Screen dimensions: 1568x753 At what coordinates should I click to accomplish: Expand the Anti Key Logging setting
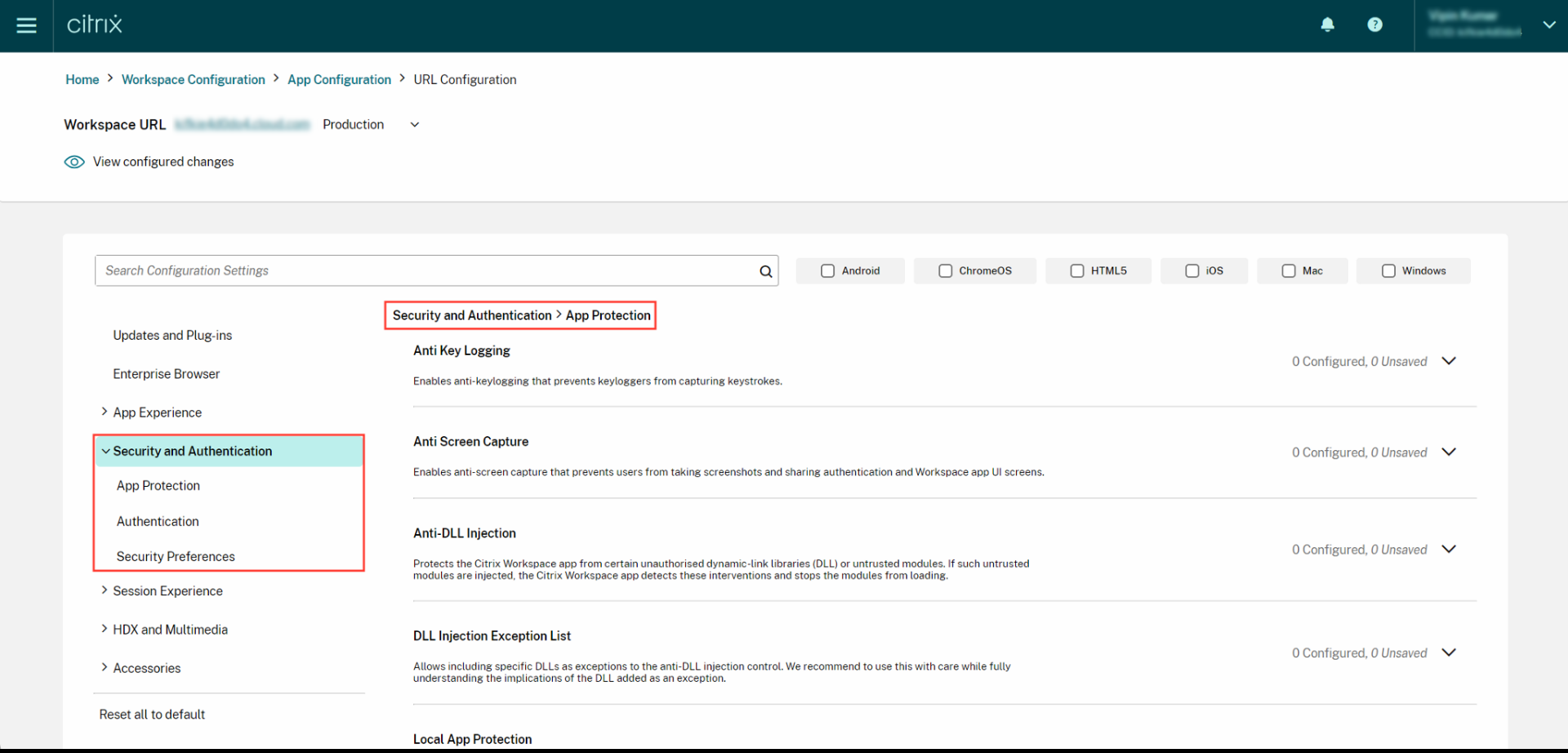[x=1450, y=361]
